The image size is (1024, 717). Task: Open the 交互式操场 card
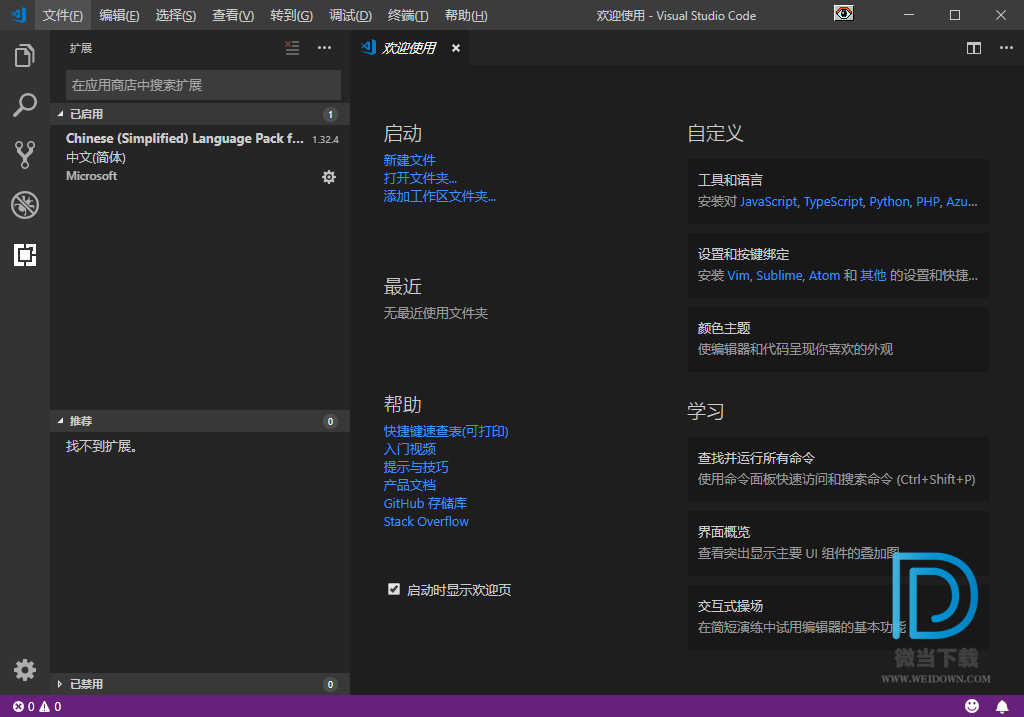pos(838,616)
